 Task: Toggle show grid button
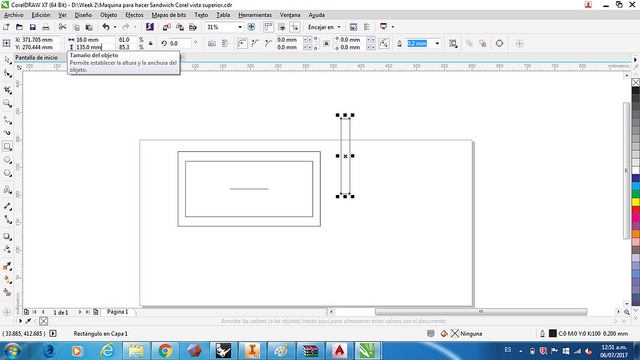[282, 27]
